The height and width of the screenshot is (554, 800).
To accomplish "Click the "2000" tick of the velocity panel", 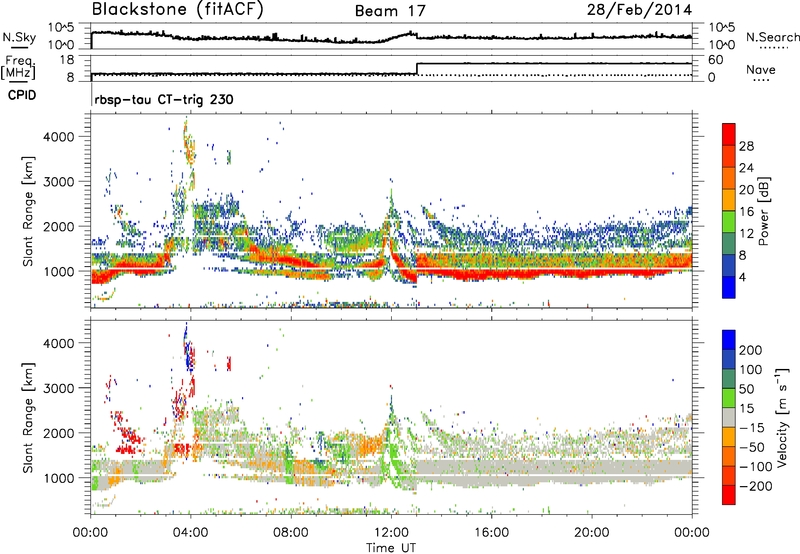I will (x=58, y=433).
